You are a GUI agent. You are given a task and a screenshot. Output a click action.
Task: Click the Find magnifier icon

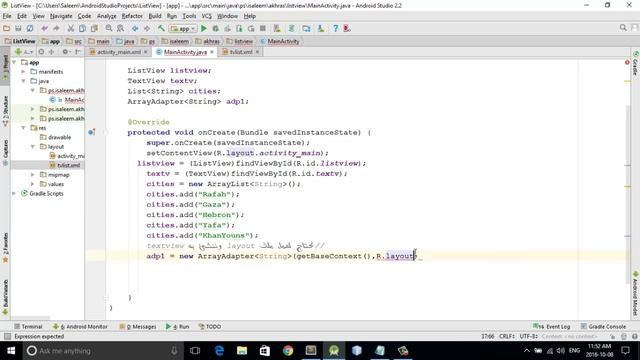109,29
